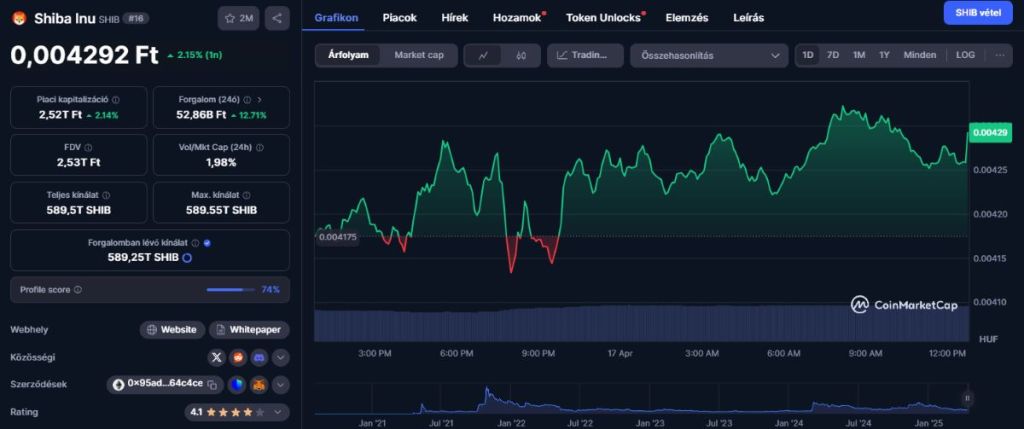Expand more Szerződések contracts

[x=280, y=385]
